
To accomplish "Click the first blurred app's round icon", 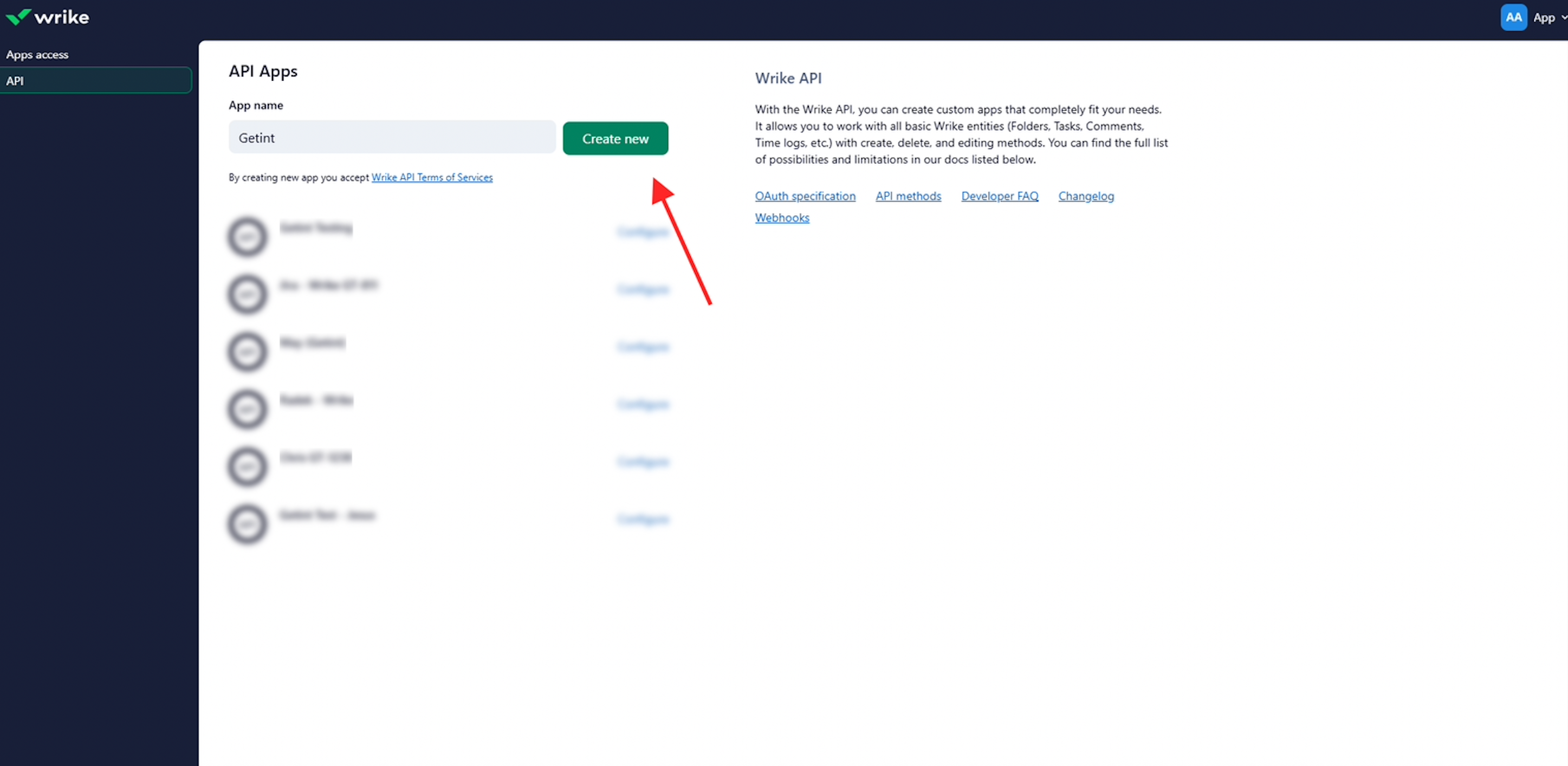I will click(x=247, y=237).
